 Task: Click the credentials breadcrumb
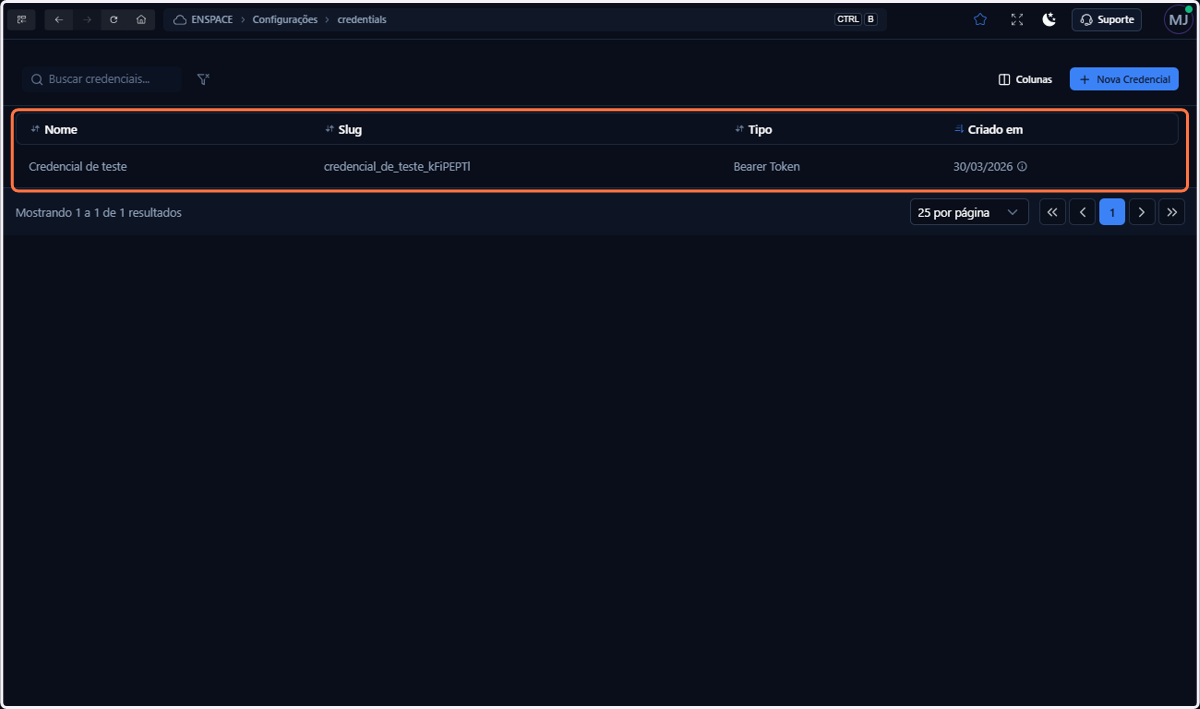pos(361,19)
